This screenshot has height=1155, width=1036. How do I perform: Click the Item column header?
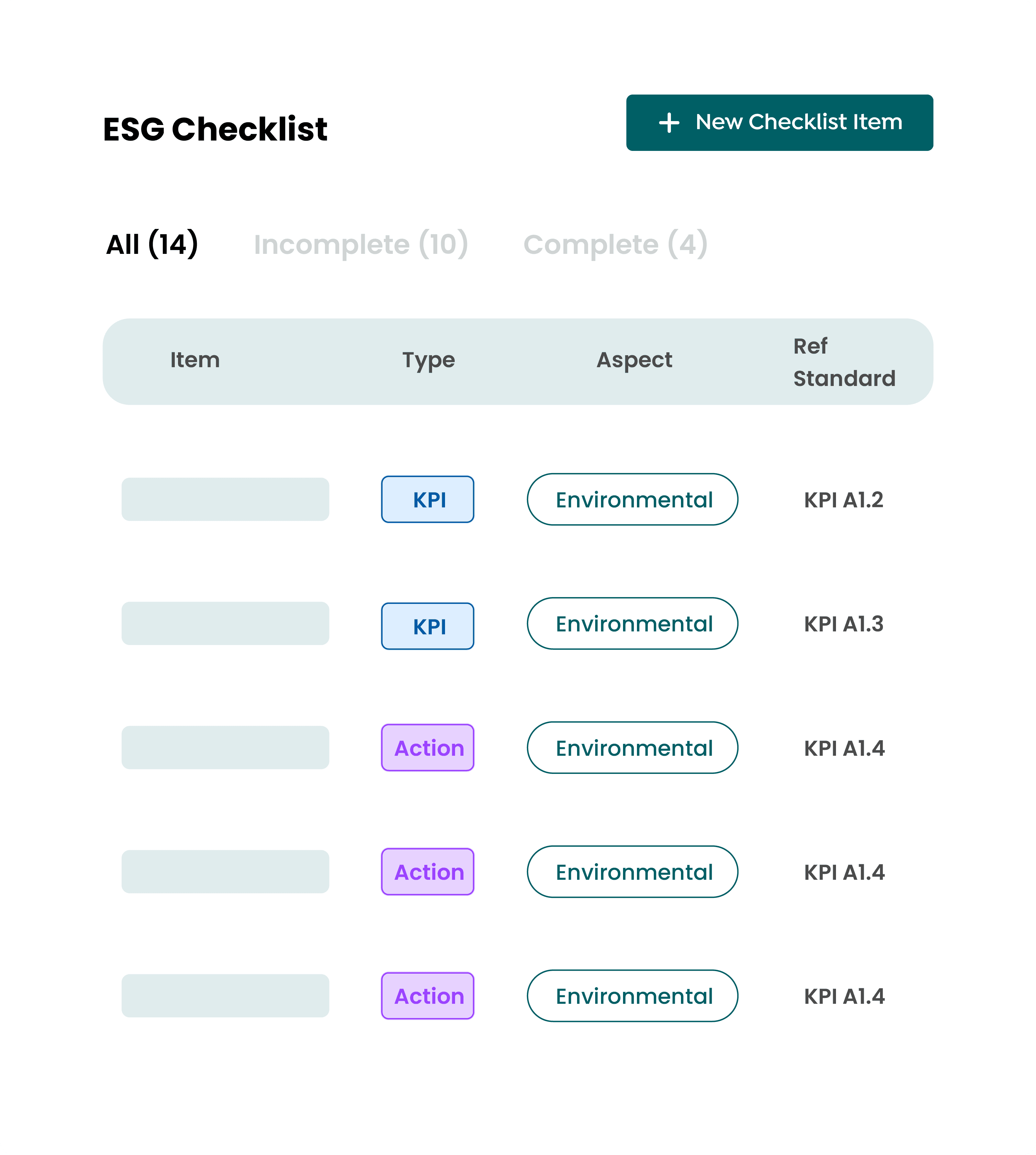click(195, 360)
